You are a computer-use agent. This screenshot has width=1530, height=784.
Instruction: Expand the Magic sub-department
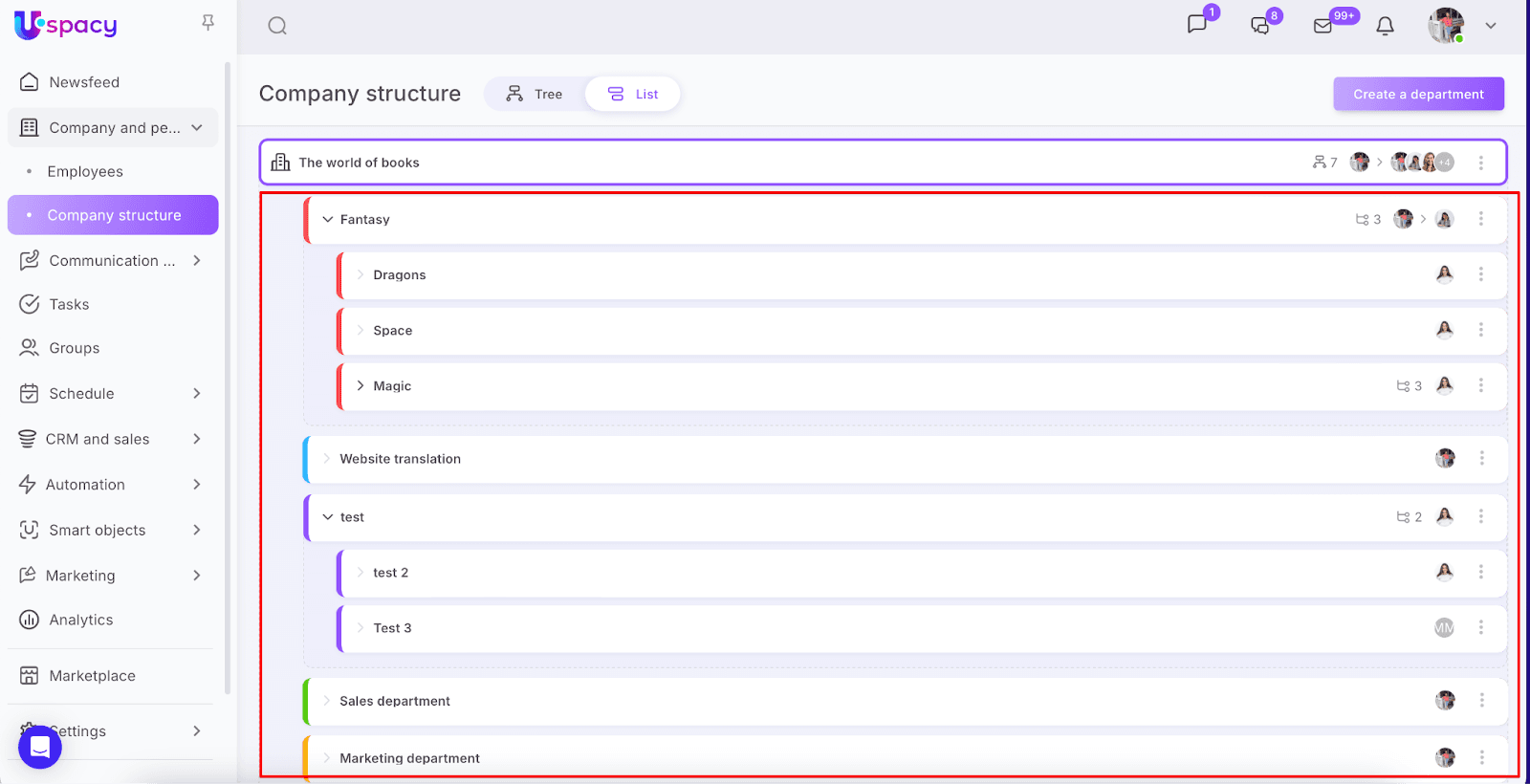pos(361,385)
